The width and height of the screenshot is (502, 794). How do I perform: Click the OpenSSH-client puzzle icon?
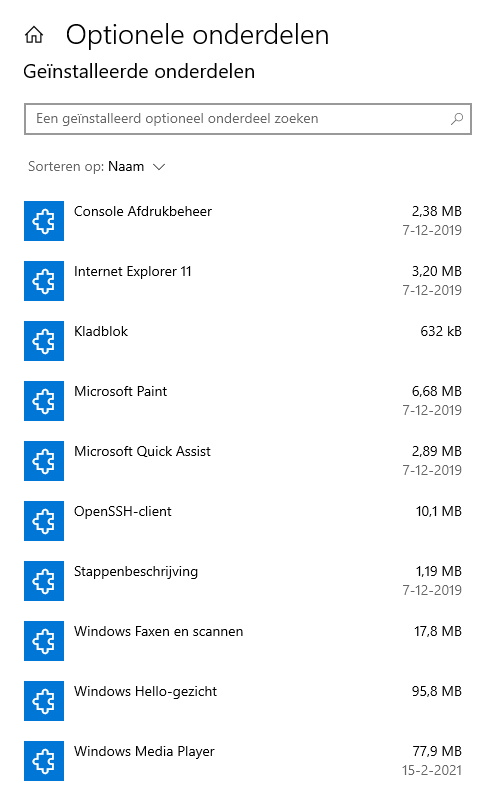click(x=44, y=521)
